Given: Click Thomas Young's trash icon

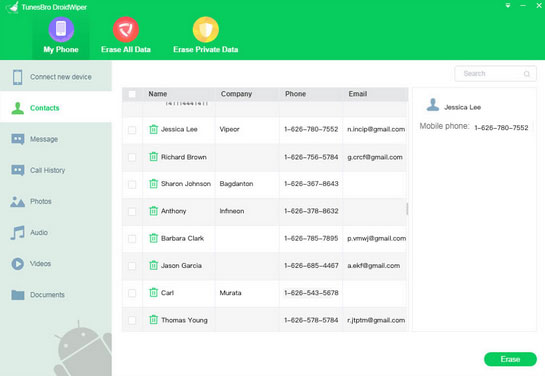Looking at the screenshot, I should [153, 319].
